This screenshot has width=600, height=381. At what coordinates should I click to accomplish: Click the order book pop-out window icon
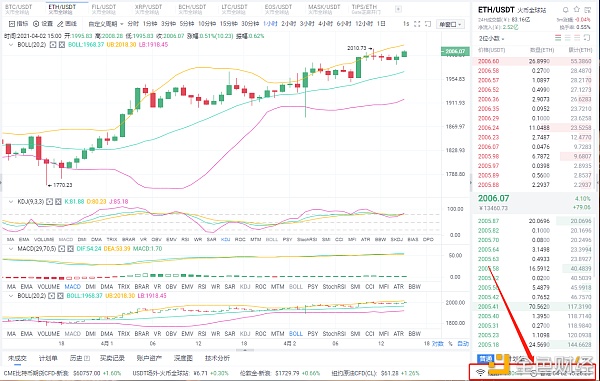point(587,38)
